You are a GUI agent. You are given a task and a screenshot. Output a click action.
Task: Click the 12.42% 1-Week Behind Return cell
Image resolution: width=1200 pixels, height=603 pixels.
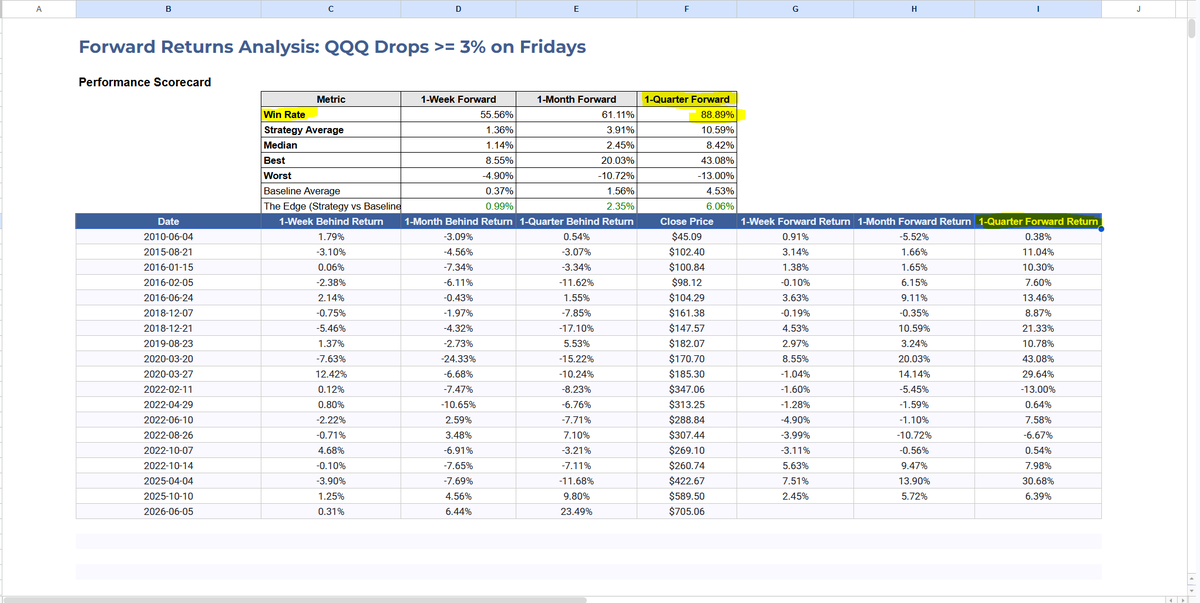pyautogui.click(x=330, y=374)
